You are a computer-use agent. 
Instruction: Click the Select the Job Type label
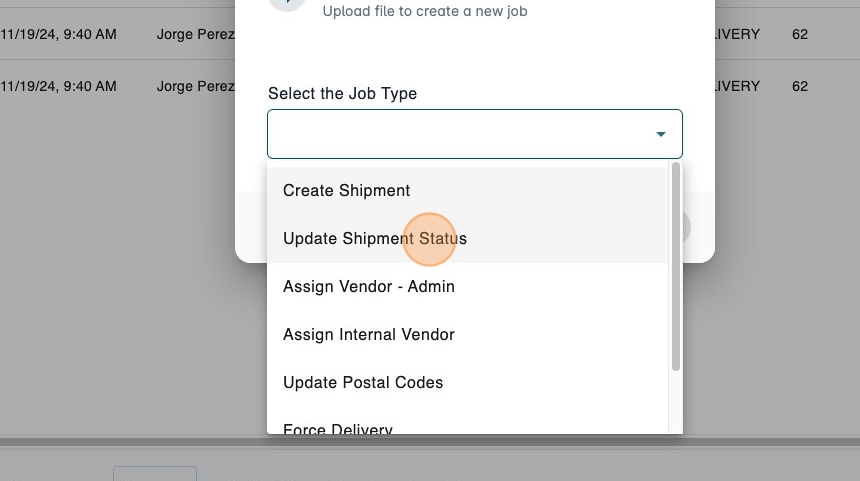coord(342,93)
